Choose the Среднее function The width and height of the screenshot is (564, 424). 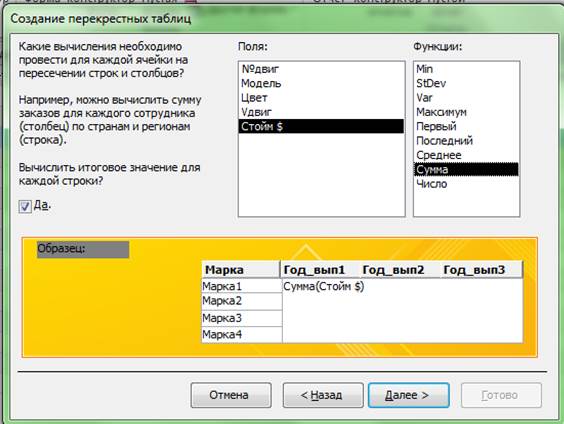[466, 155]
